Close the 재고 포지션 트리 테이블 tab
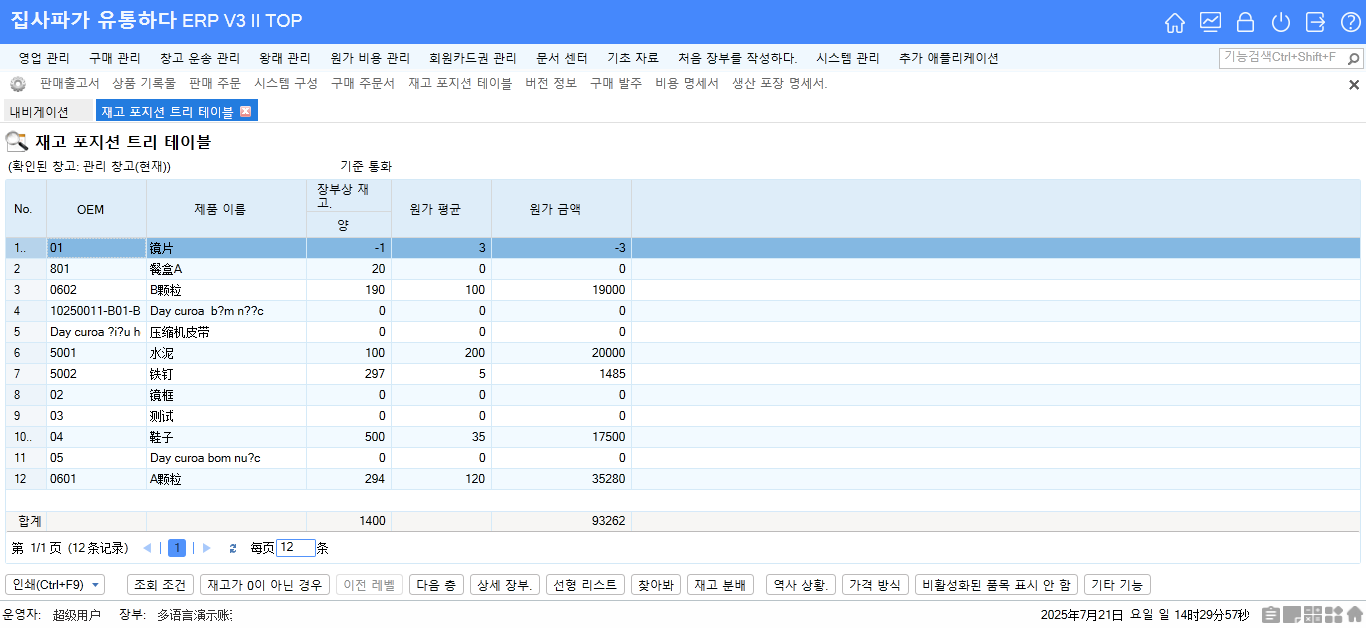1366x628 pixels. point(246,111)
